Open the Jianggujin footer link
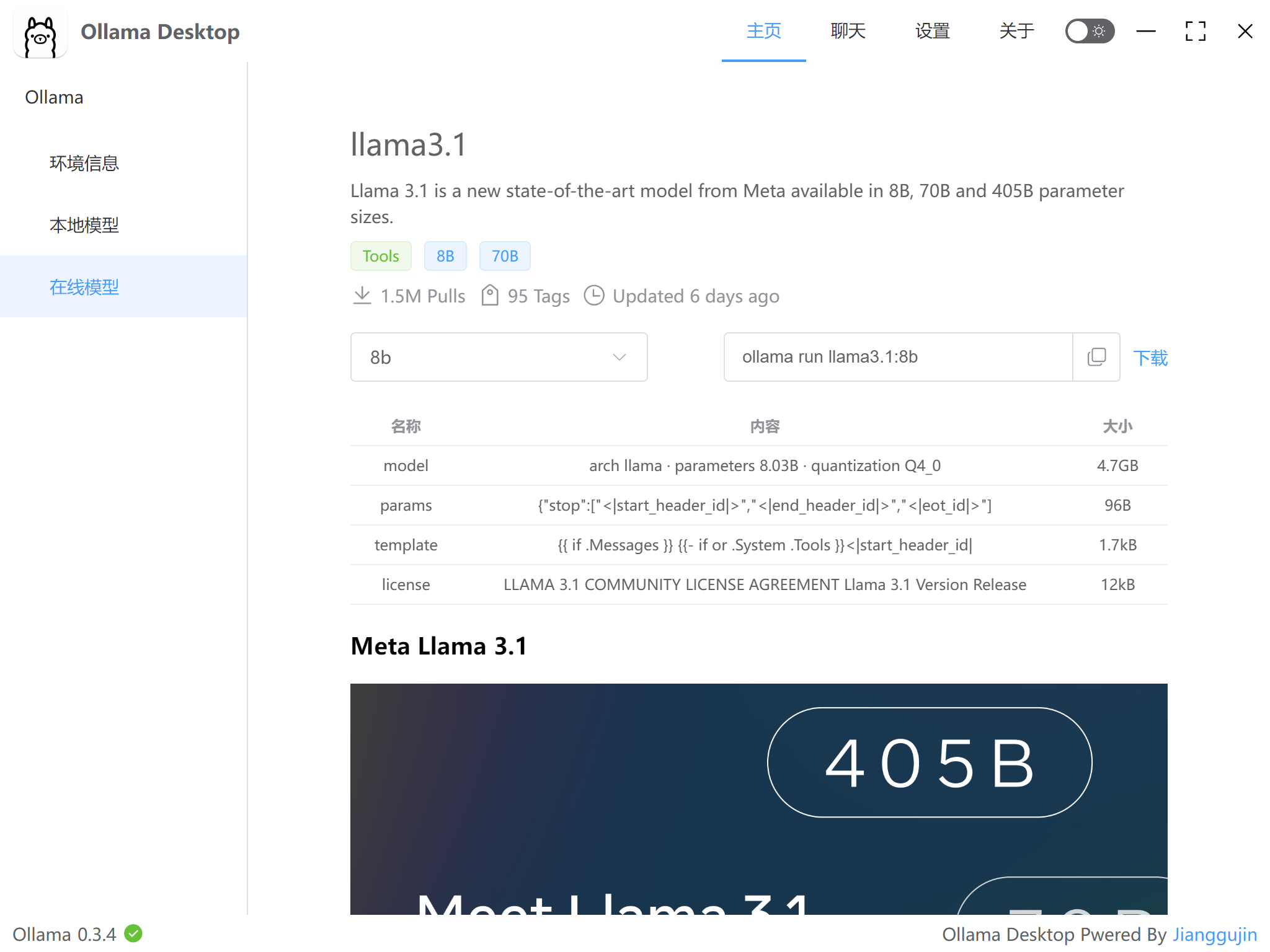 point(1214,934)
